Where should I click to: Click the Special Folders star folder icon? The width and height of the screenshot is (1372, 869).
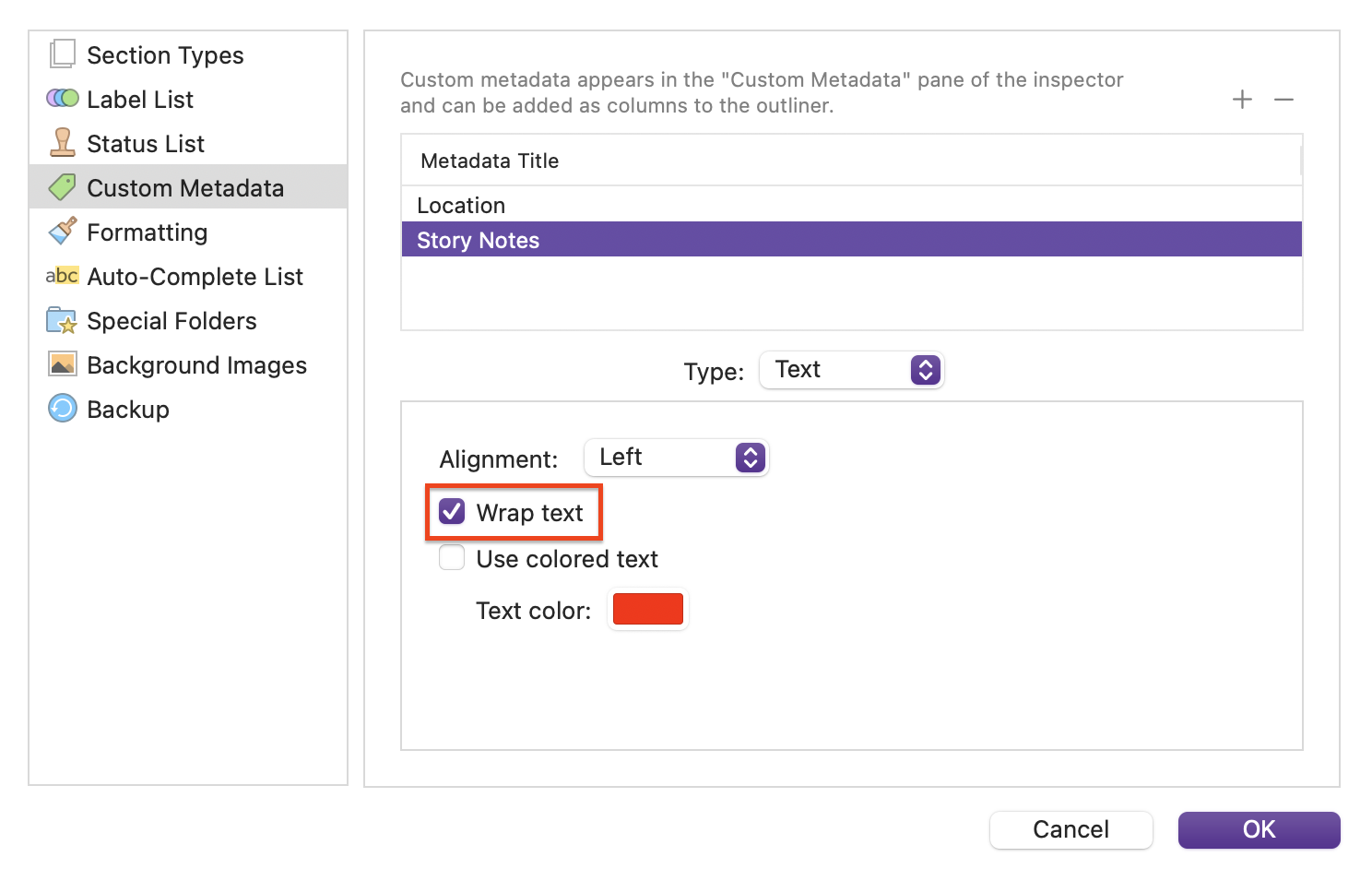click(x=62, y=320)
